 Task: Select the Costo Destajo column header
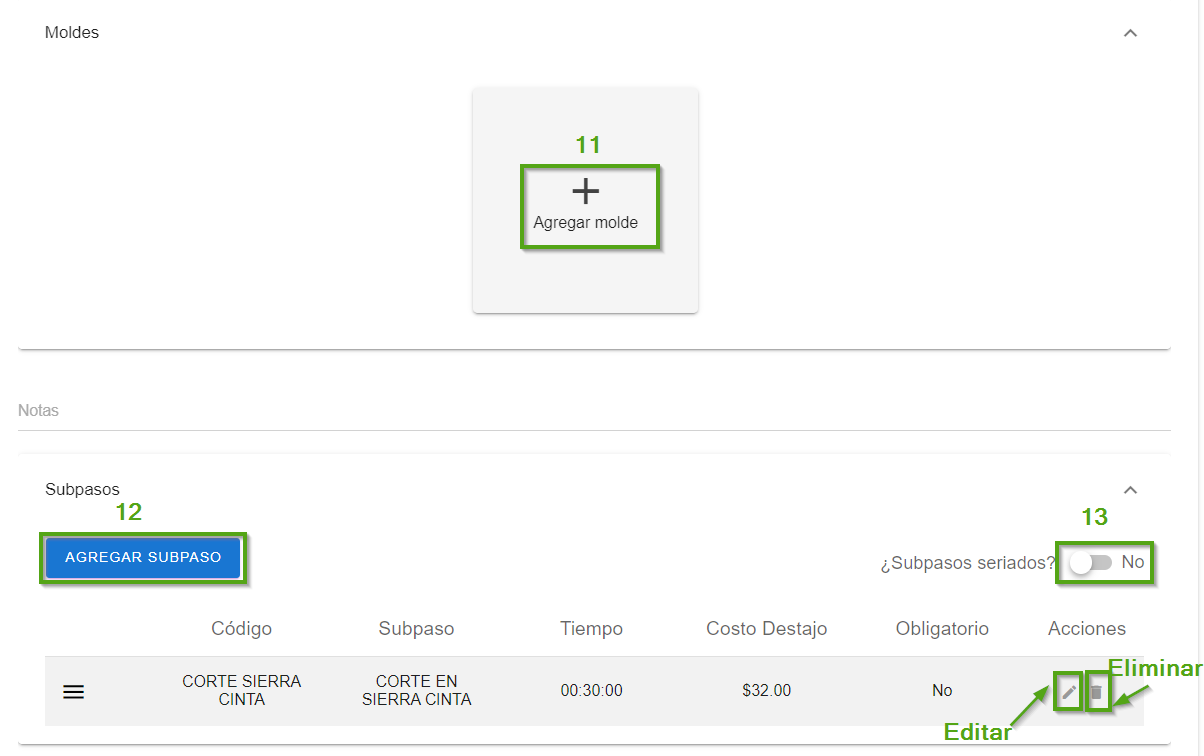(766, 629)
